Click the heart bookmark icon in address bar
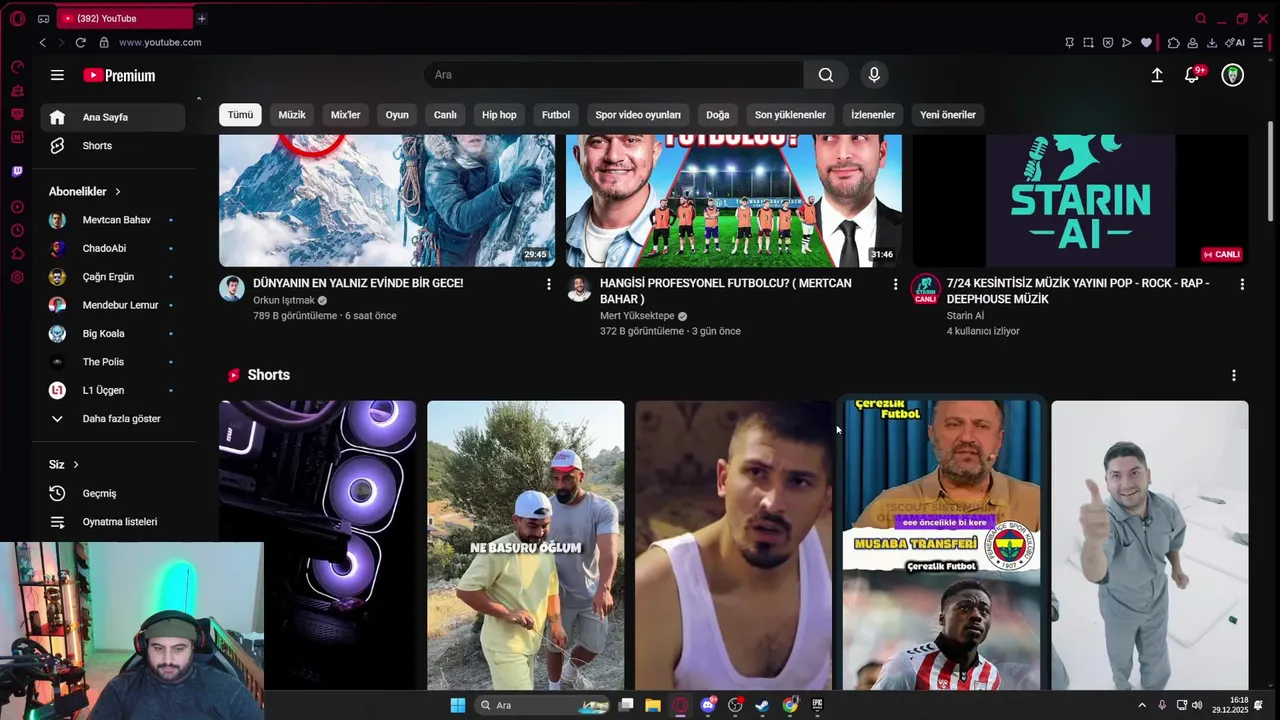 (1146, 42)
